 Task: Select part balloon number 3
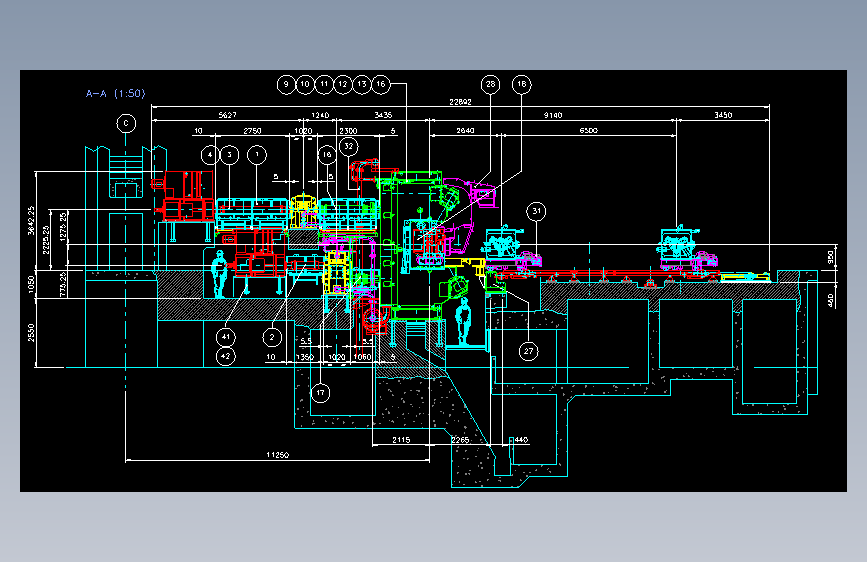(x=229, y=155)
